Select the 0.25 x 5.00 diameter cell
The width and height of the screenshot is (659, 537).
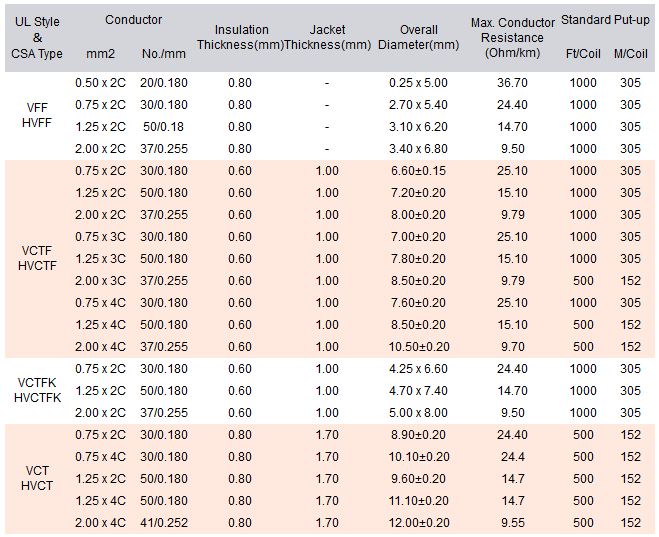point(418,83)
